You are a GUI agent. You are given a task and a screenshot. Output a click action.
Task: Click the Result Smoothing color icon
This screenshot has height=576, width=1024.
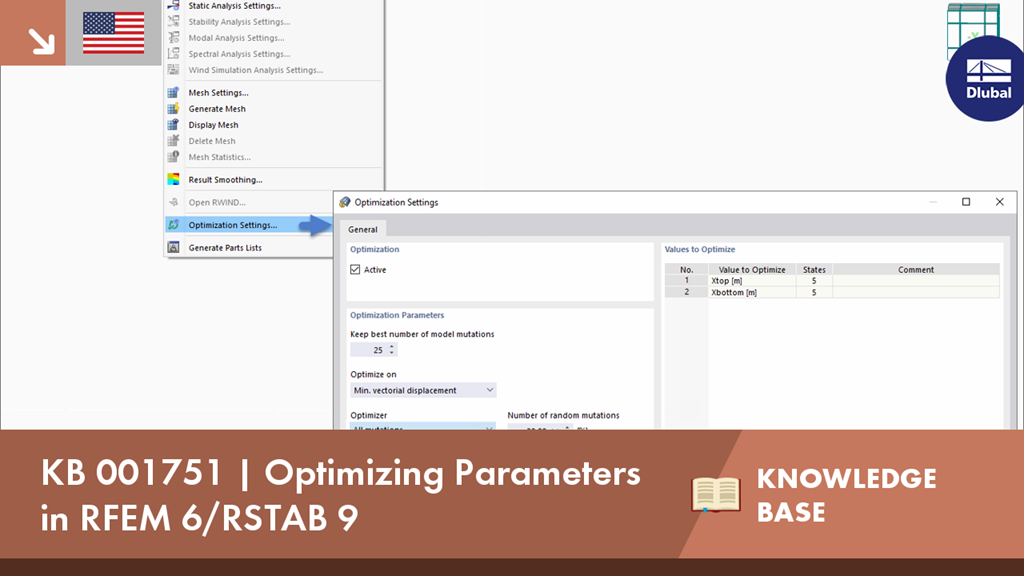click(x=173, y=180)
